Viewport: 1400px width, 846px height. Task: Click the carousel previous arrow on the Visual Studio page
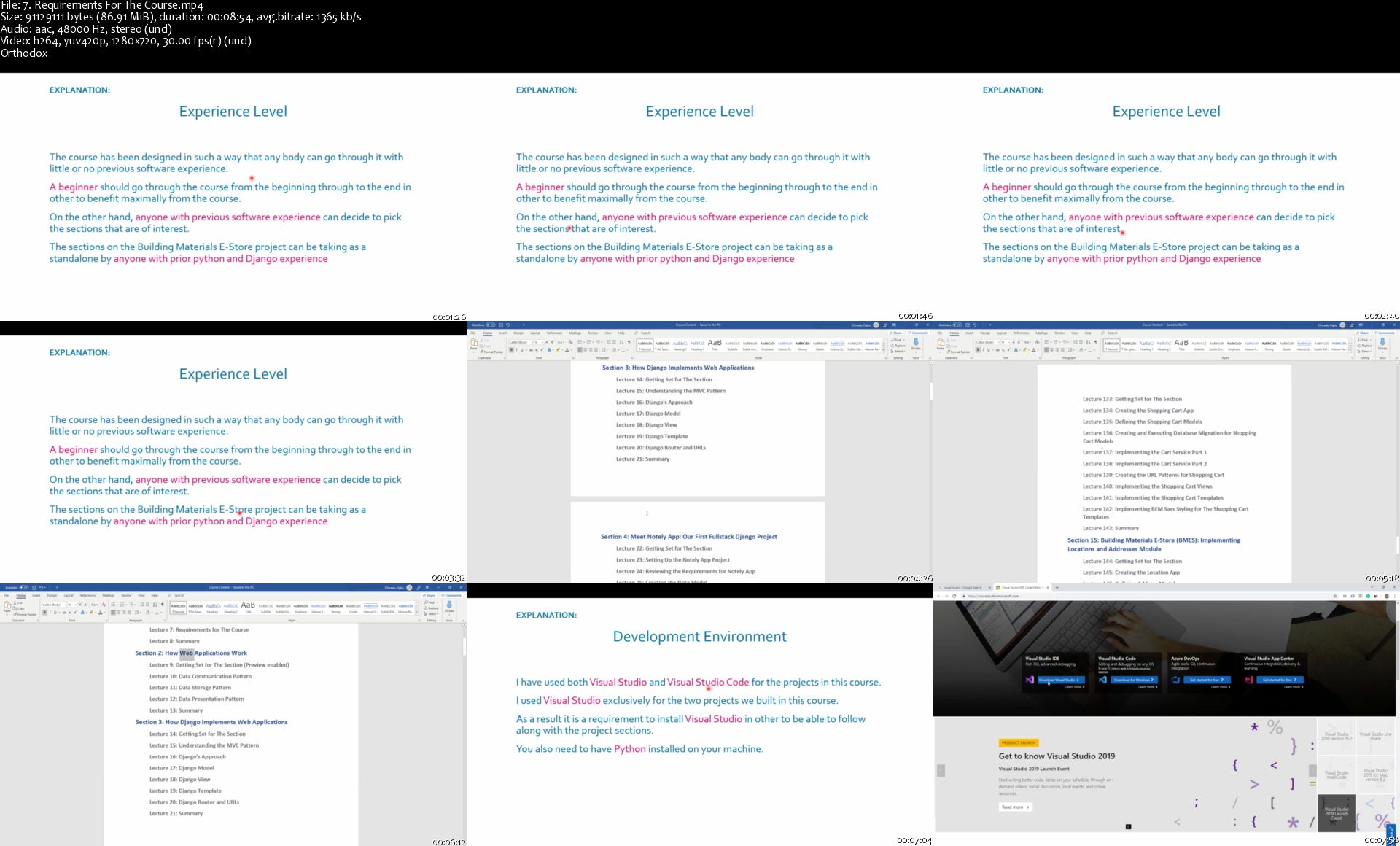(941, 771)
